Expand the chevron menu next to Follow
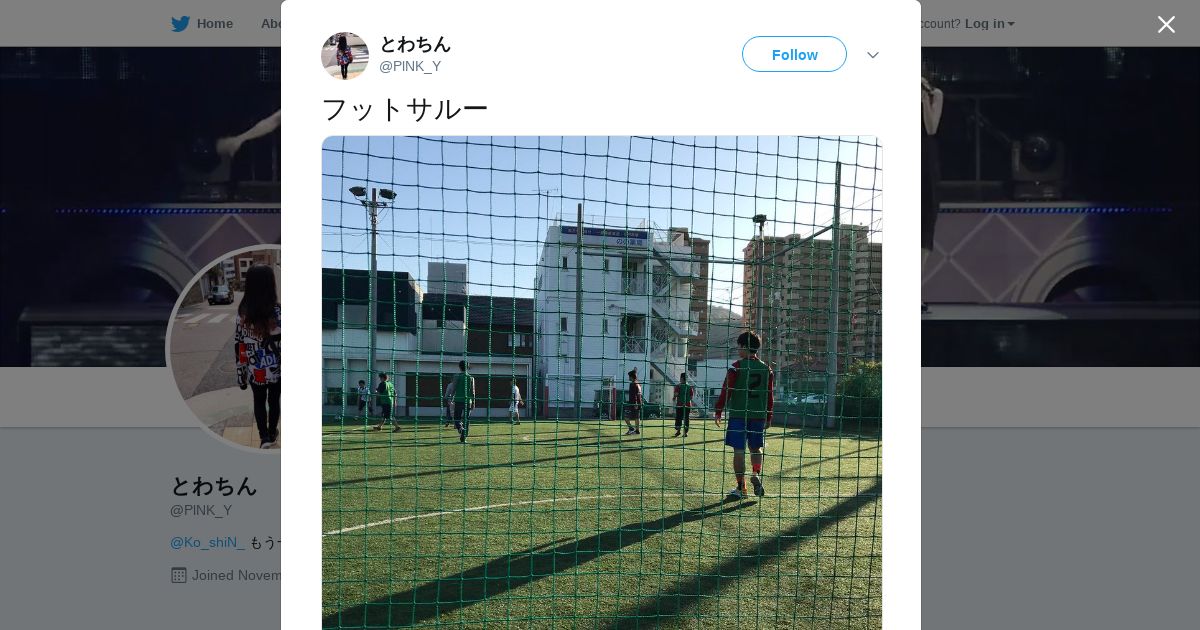Viewport: 1200px width, 630px height. [873, 55]
